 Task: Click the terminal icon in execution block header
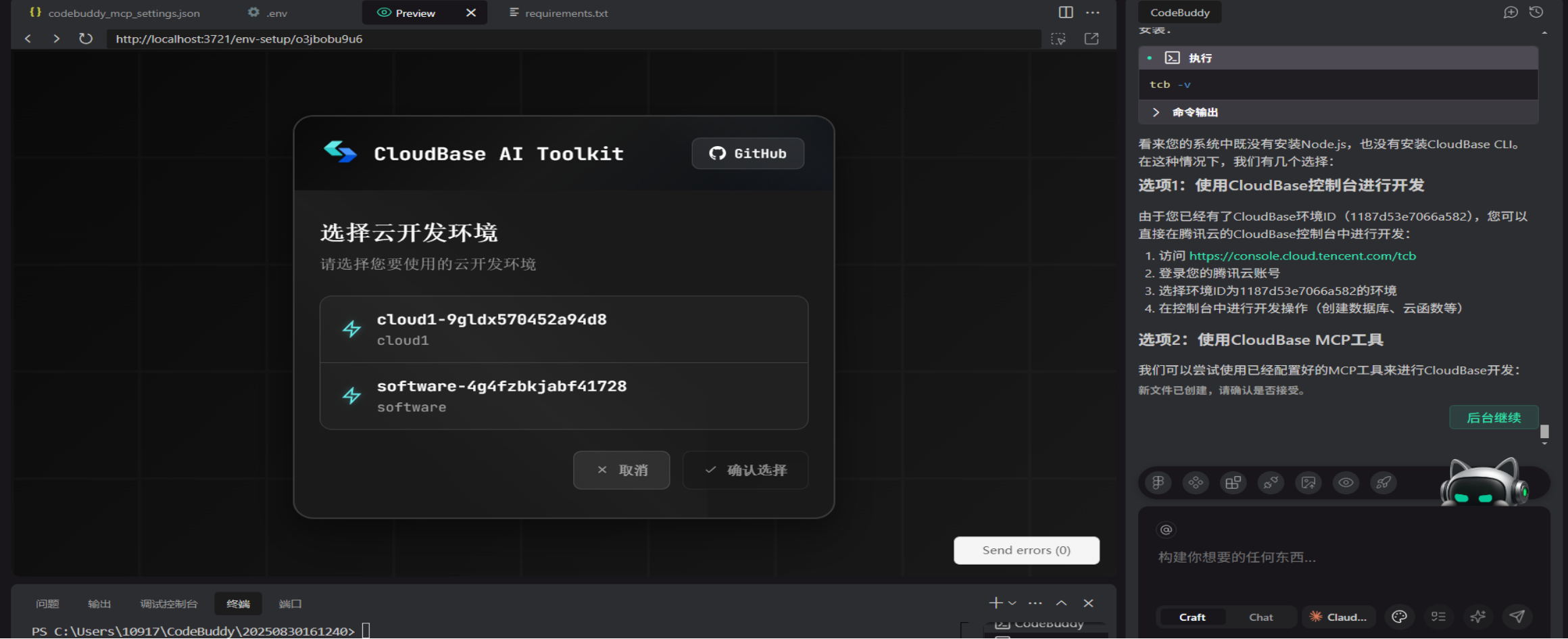coord(1173,58)
